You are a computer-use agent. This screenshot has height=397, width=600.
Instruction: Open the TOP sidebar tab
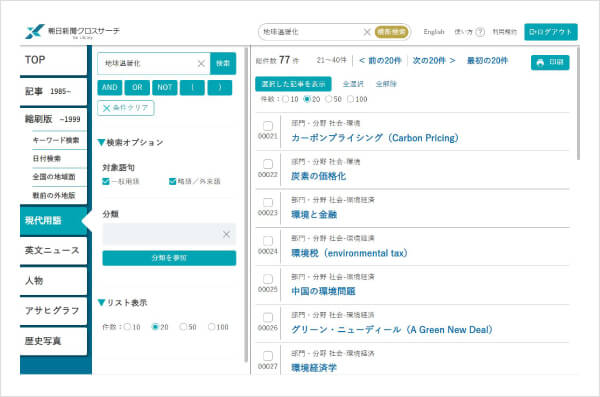(54, 60)
